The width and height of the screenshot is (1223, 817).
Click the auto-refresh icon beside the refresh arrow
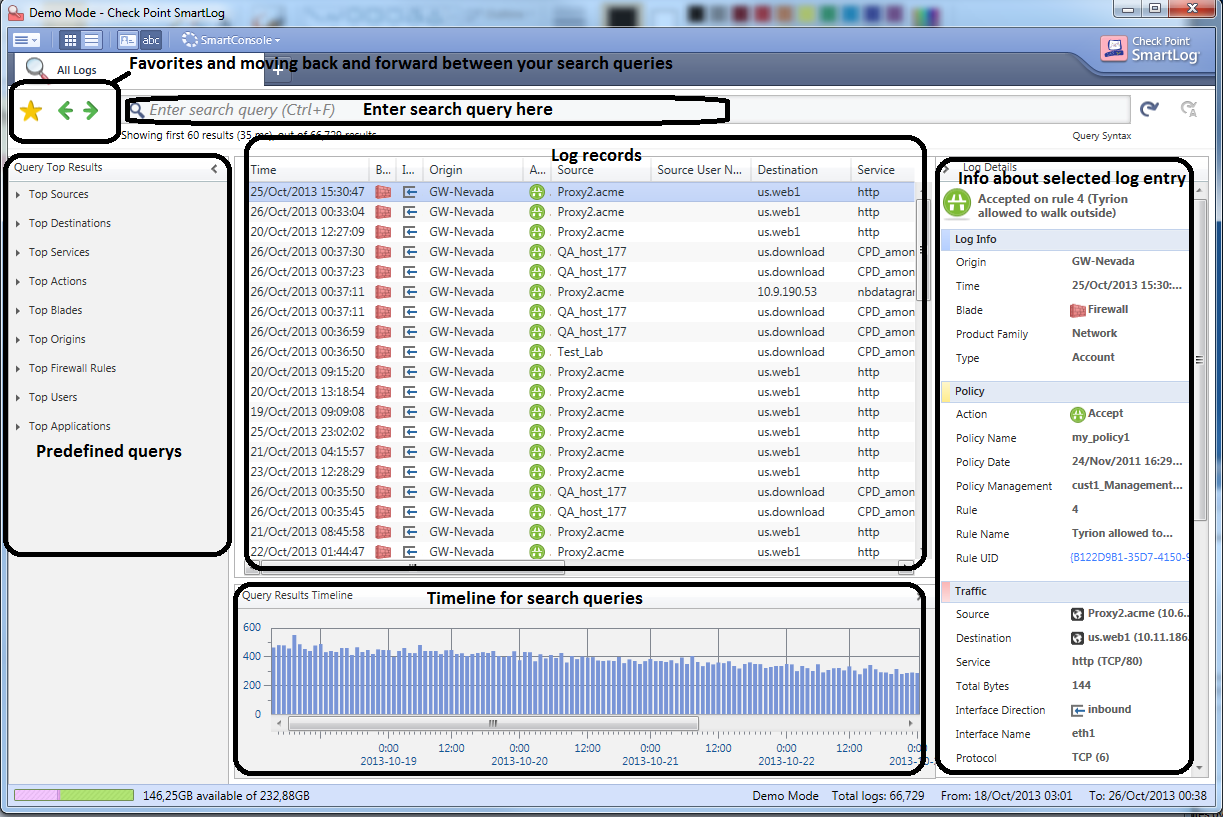[1189, 109]
